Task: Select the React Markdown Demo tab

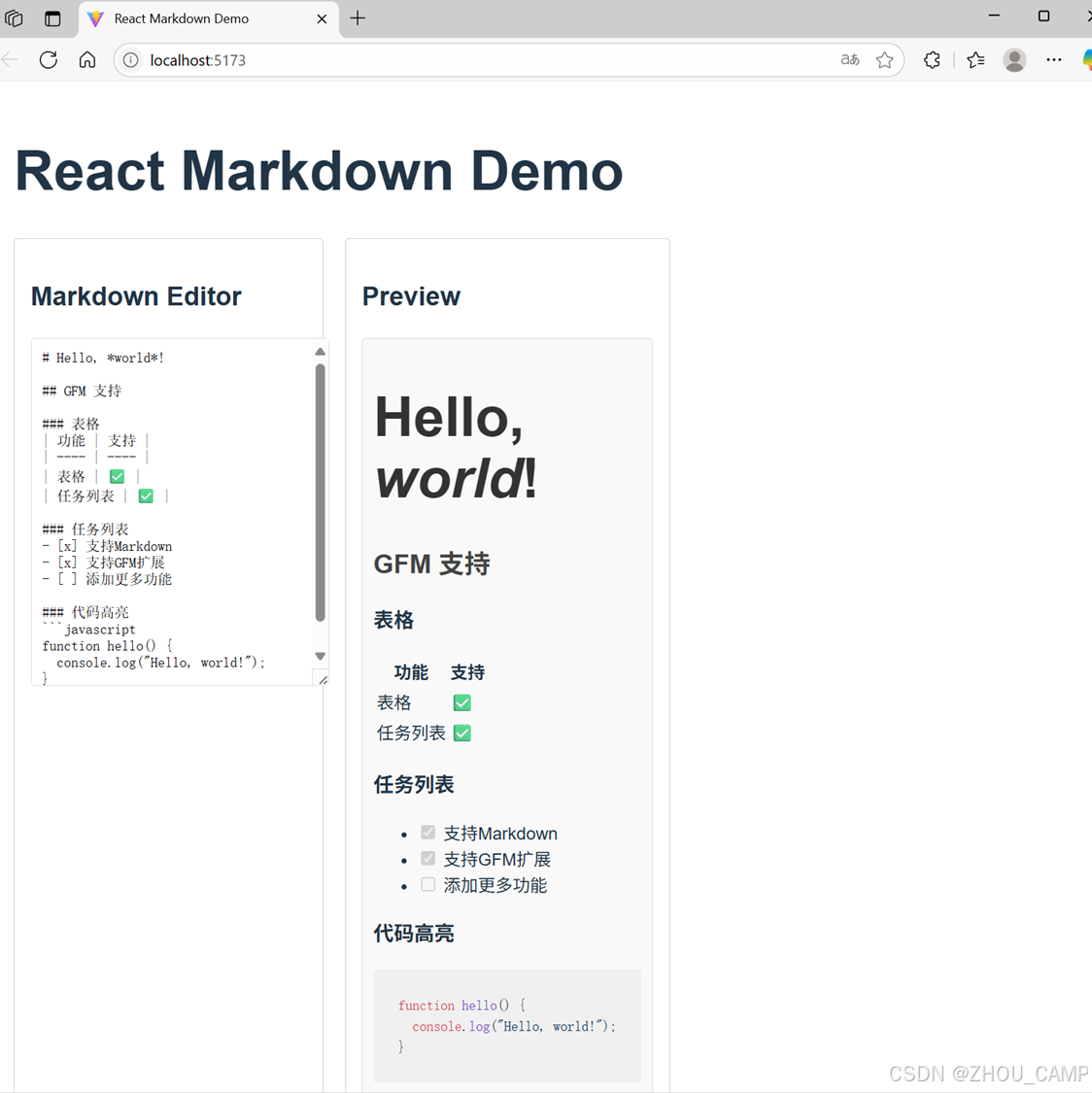Action: [209, 18]
